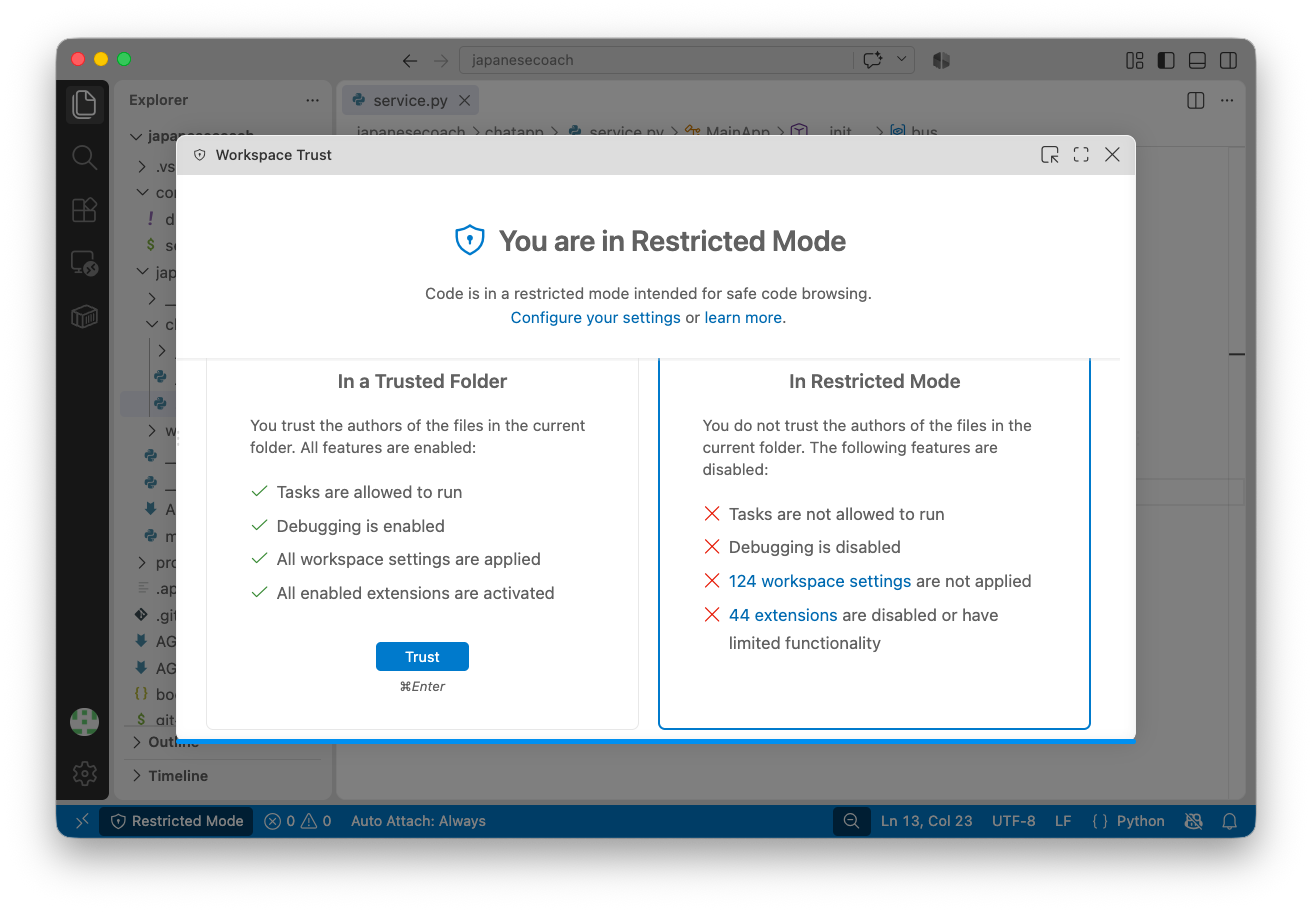Open the Configure your settings link
The width and height of the screenshot is (1312, 912).
tap(595, 317)
